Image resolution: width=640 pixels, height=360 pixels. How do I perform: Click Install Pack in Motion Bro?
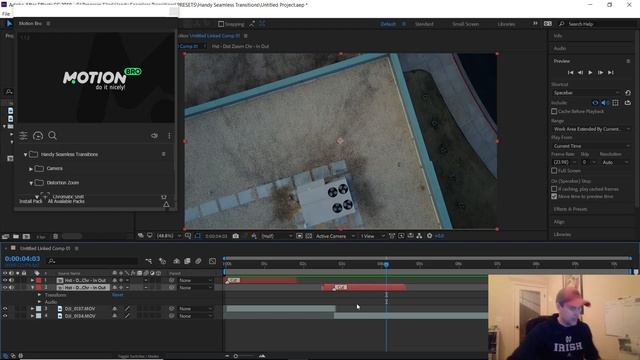click(x=31, y=201)
